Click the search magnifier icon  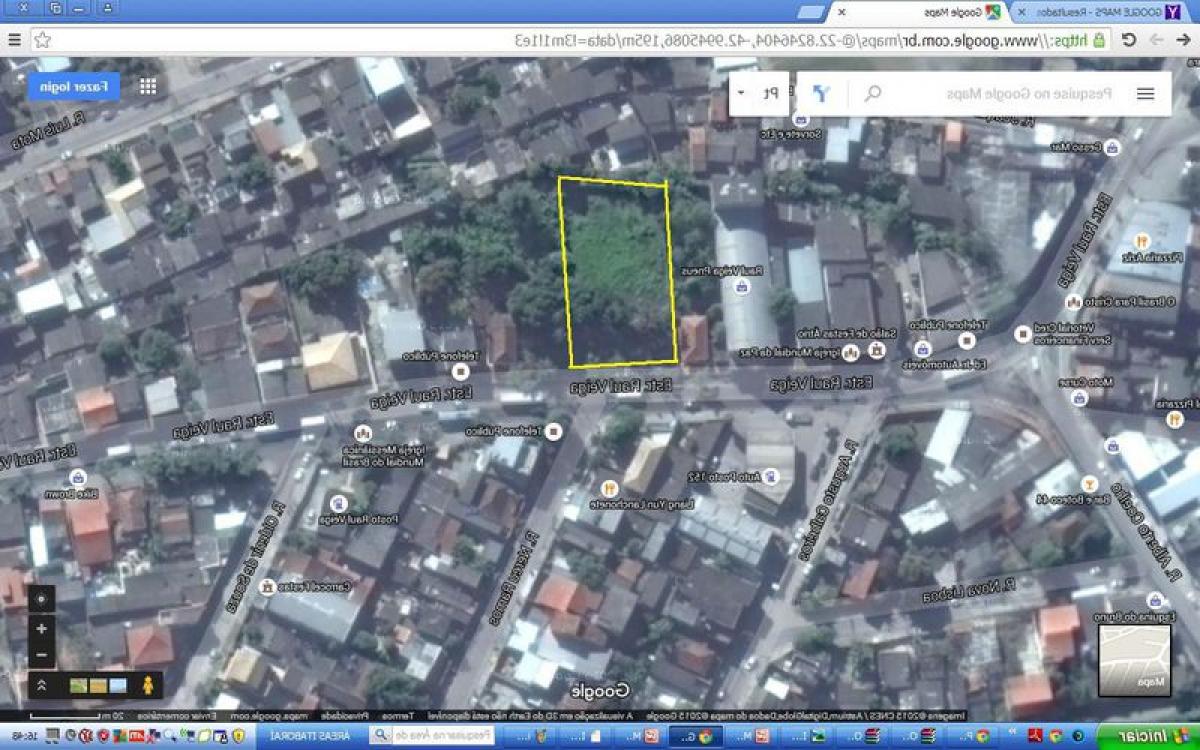pos(871,93)
